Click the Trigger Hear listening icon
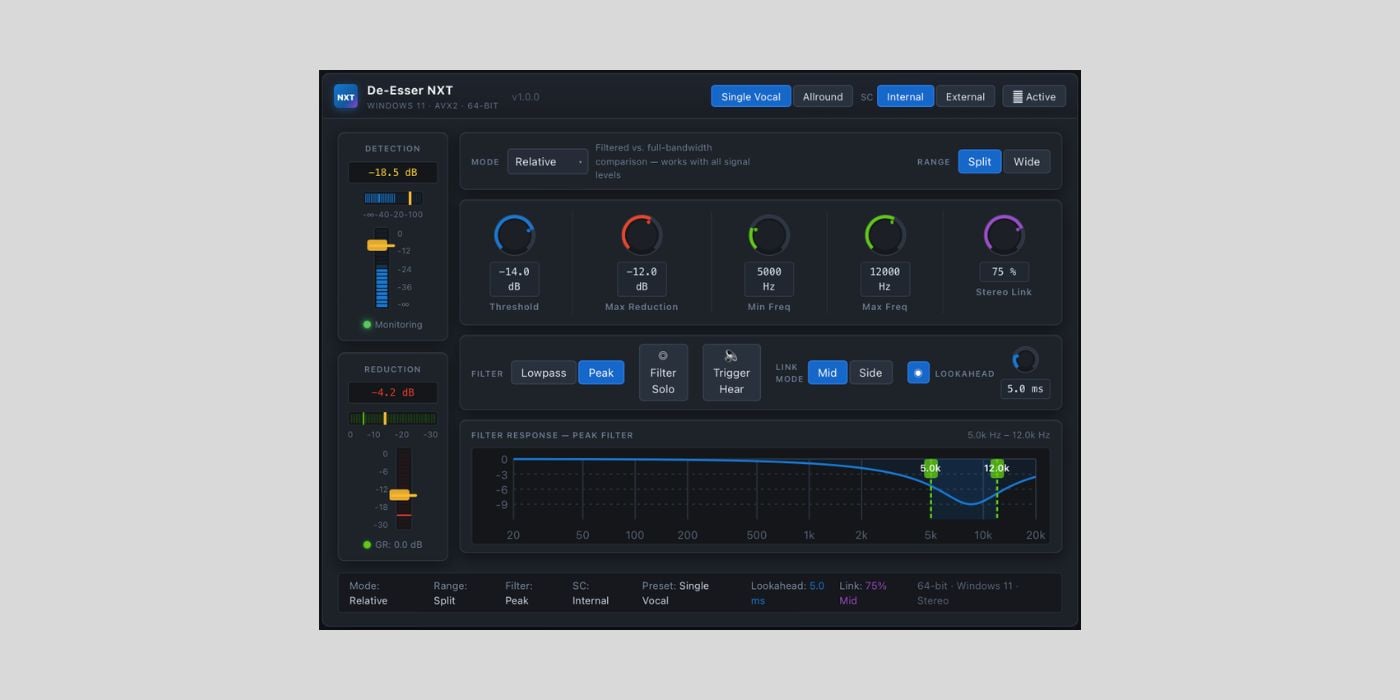Viewport: 1400px width, 700px height. click(x=731, y=353)
